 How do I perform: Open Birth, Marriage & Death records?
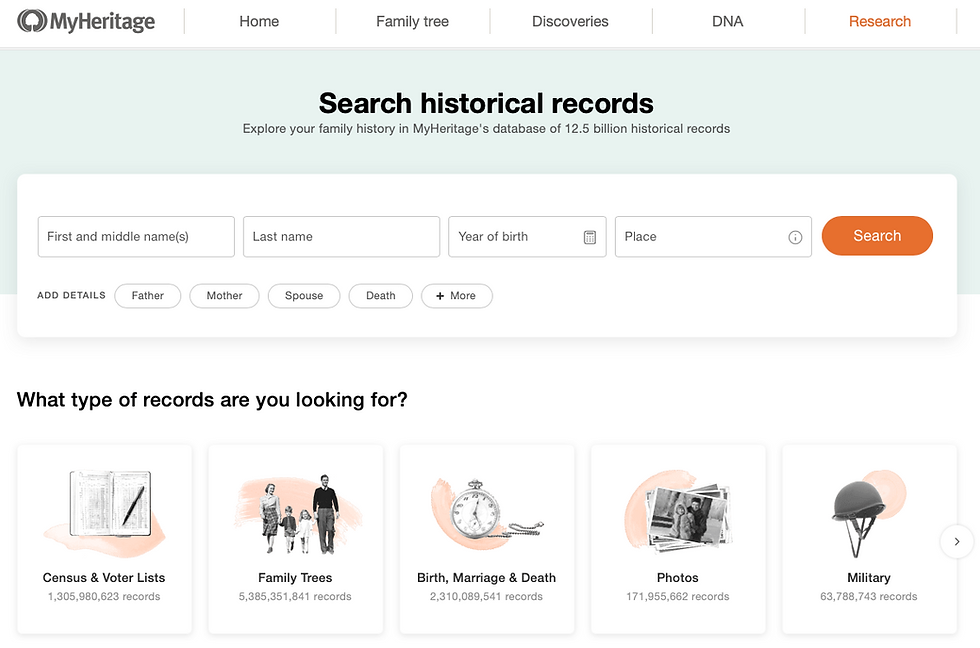(x=486, y=539)
